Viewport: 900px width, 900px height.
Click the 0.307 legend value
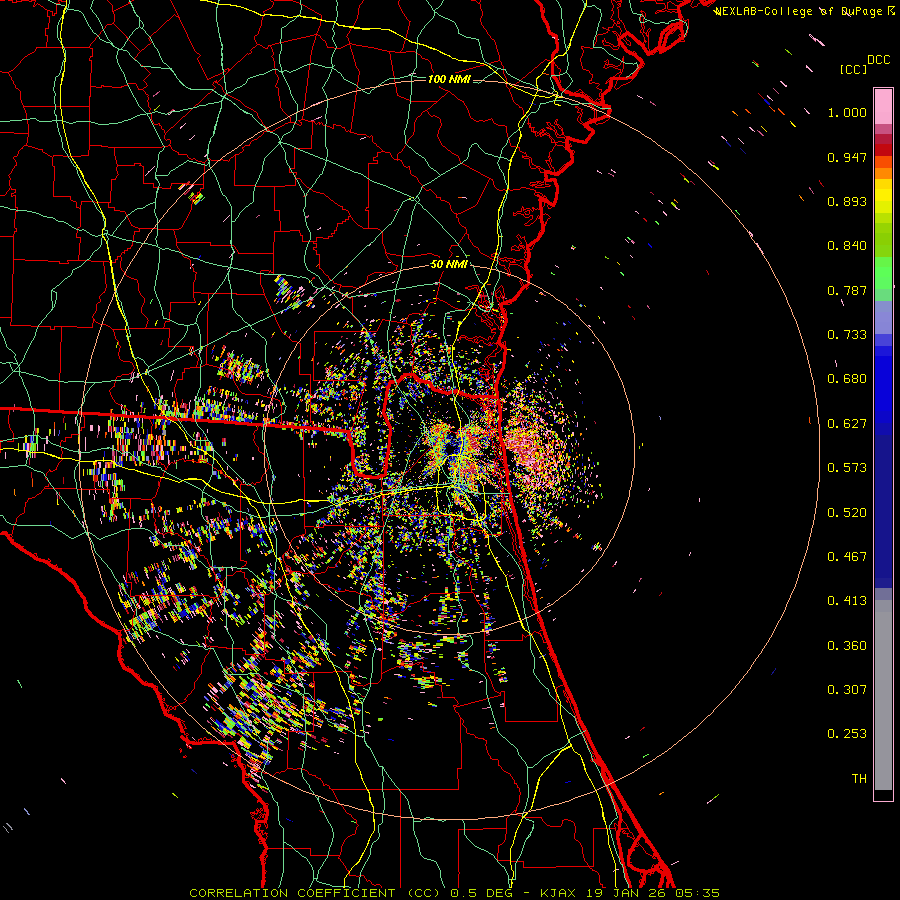click(847, 690)
